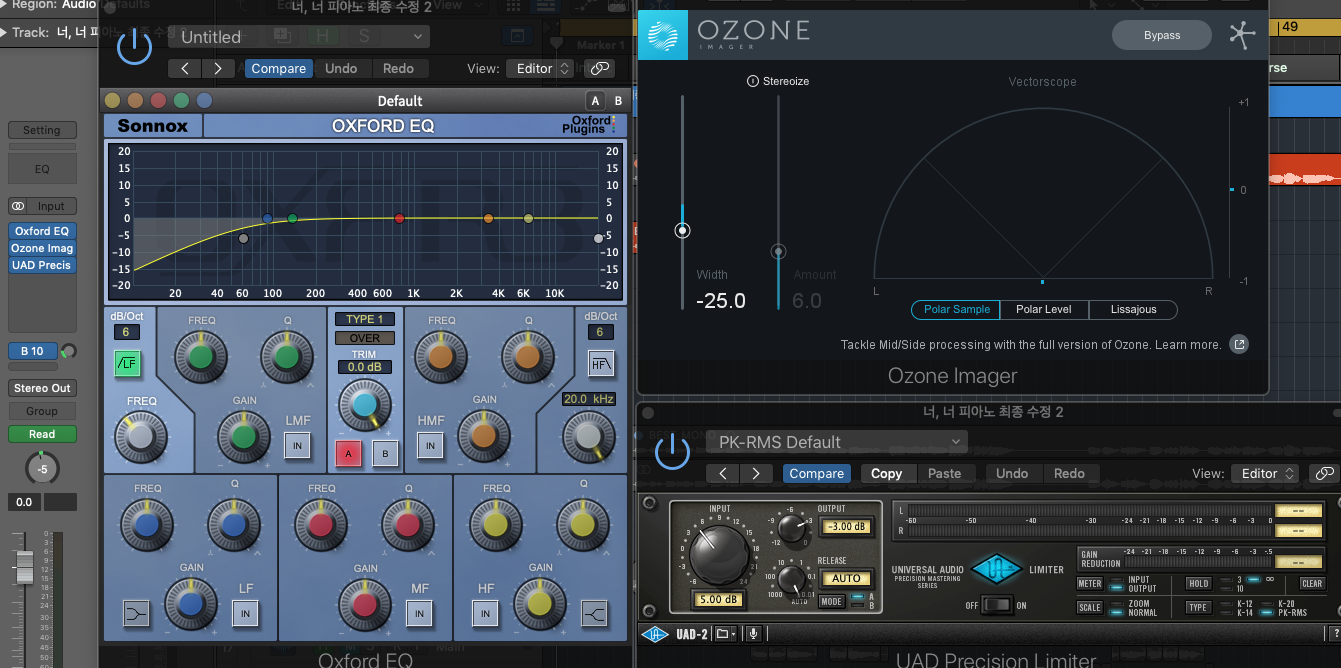1341x668 pixels.
Task: Click the low filter dB/Oct value 6
Action: point(126,332)
